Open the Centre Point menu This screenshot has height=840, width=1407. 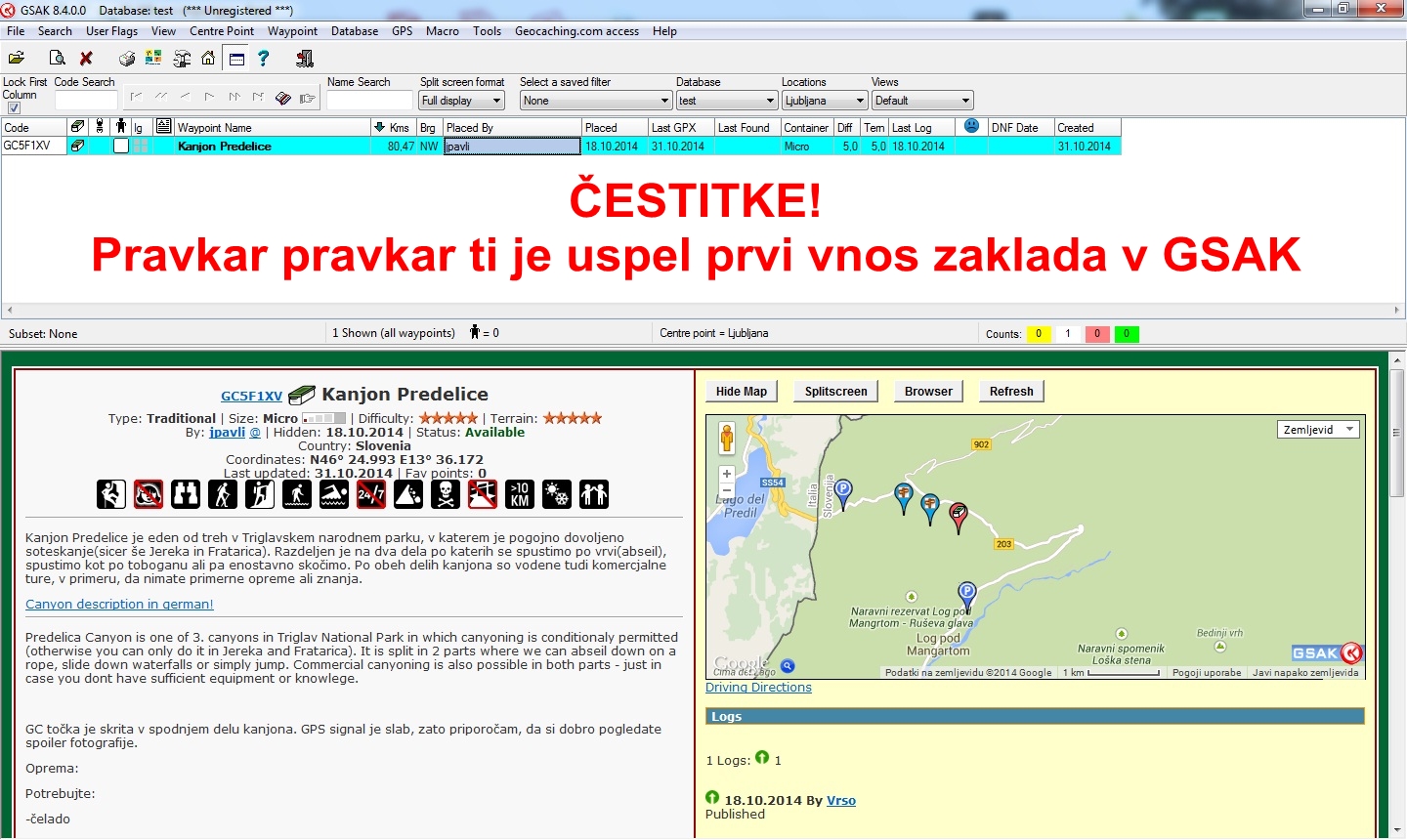point(222,31)
